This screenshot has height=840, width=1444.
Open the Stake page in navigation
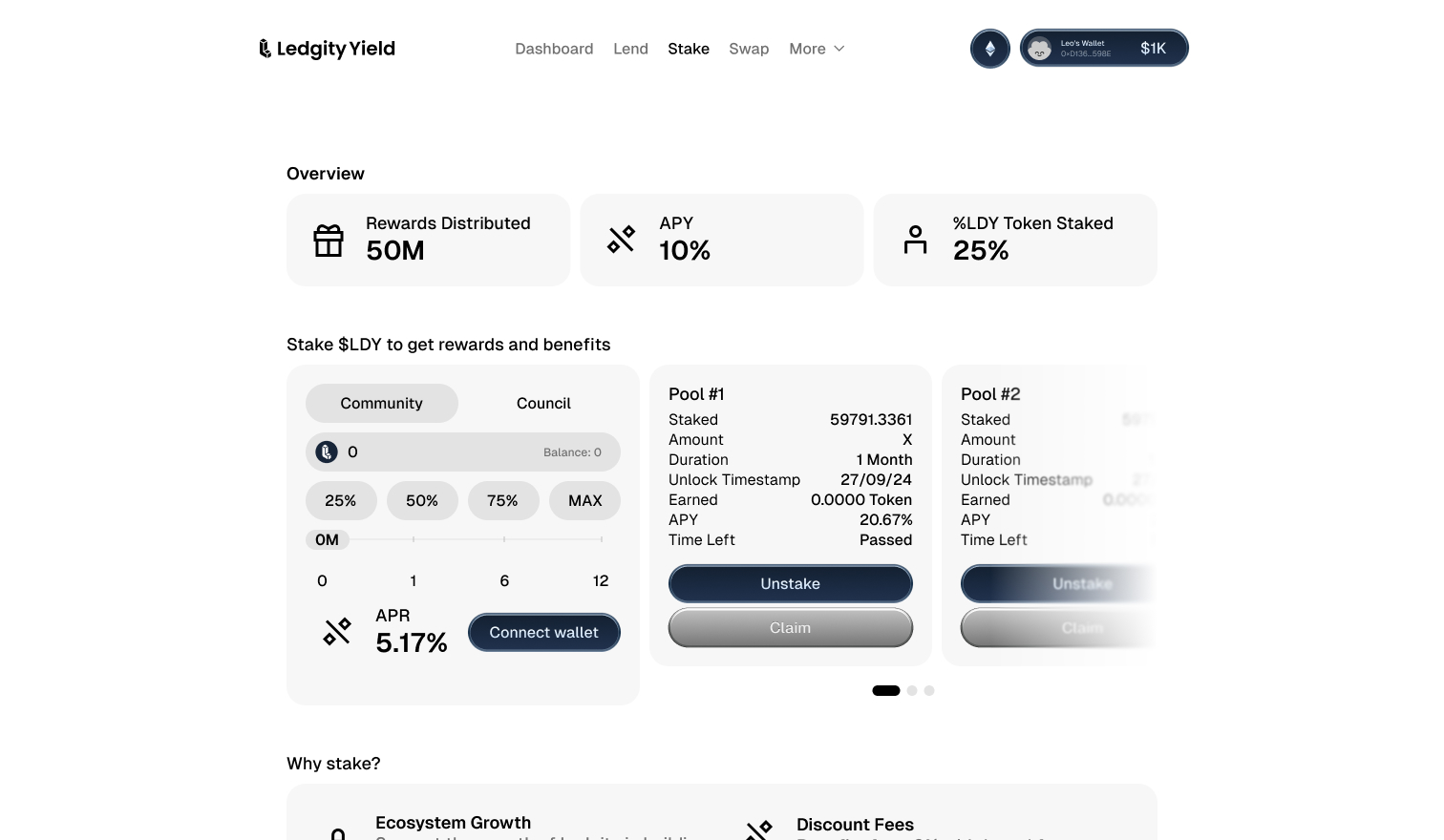point(689,49)
